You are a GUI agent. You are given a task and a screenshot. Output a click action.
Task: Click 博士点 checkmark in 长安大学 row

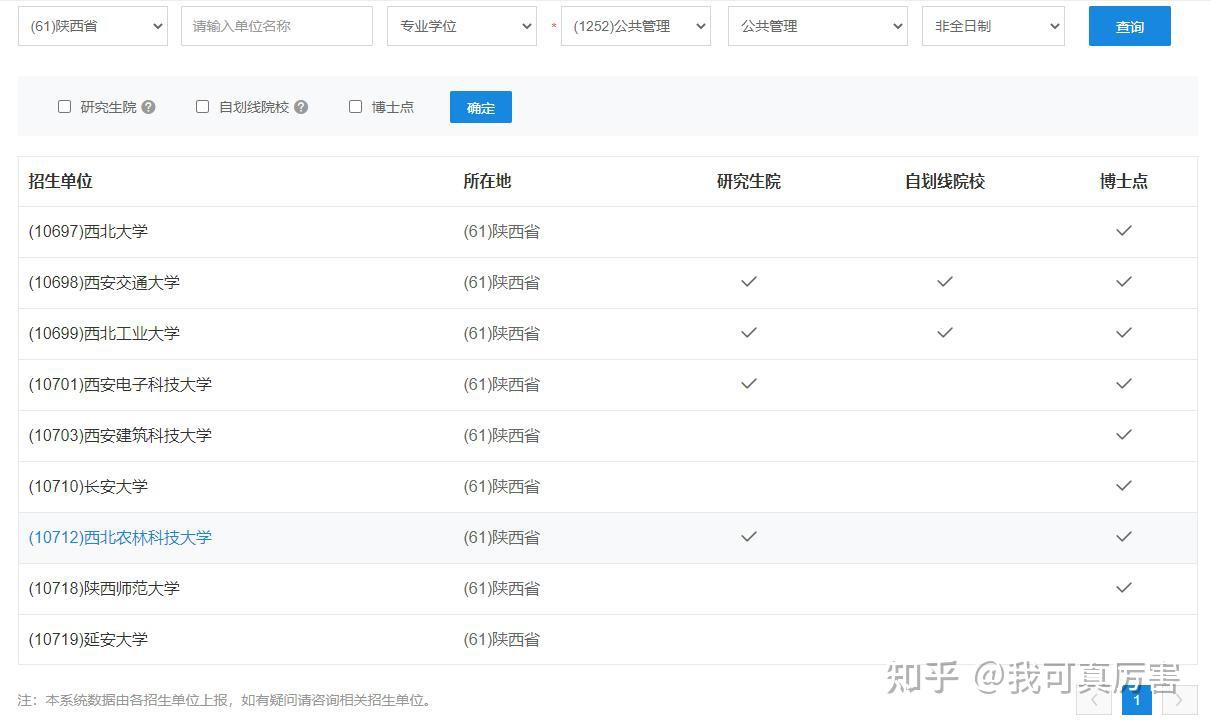point(1124,485)
